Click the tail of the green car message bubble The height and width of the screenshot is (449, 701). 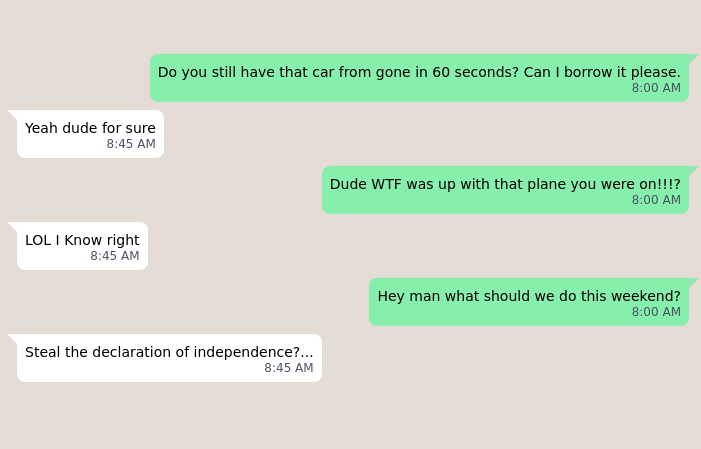(x=693, y=58)
